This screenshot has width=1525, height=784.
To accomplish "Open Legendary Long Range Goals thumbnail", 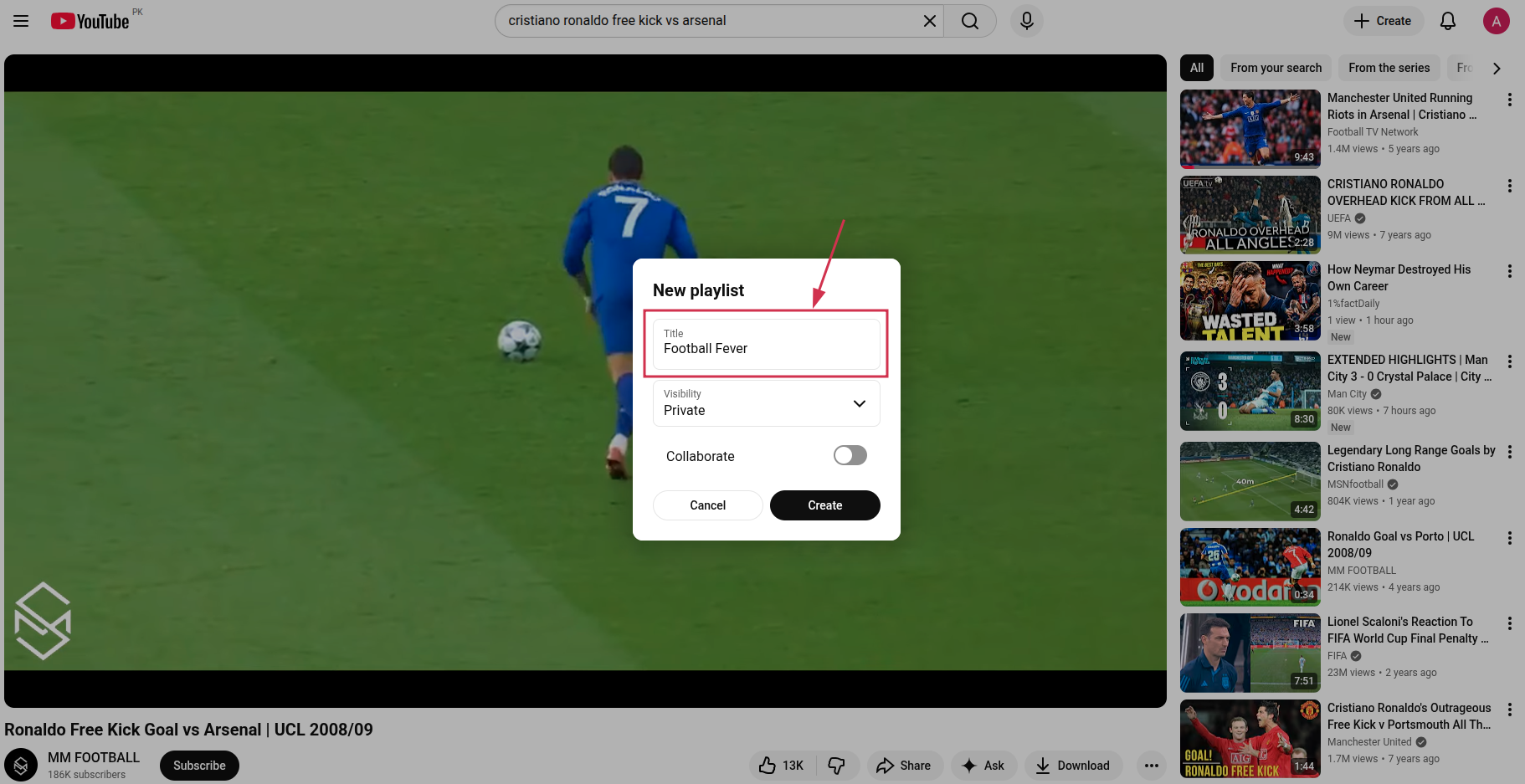I will tap(1250, 481).
